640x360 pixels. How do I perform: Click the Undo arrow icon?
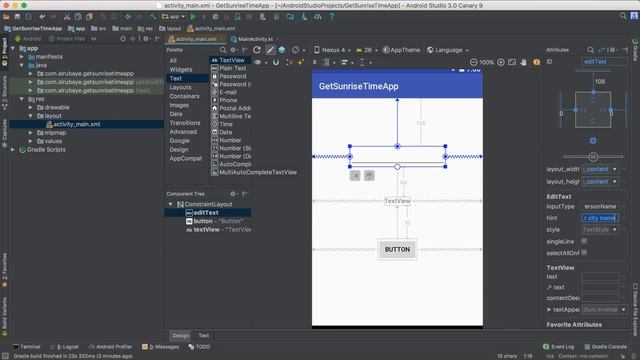click(42, 17)
